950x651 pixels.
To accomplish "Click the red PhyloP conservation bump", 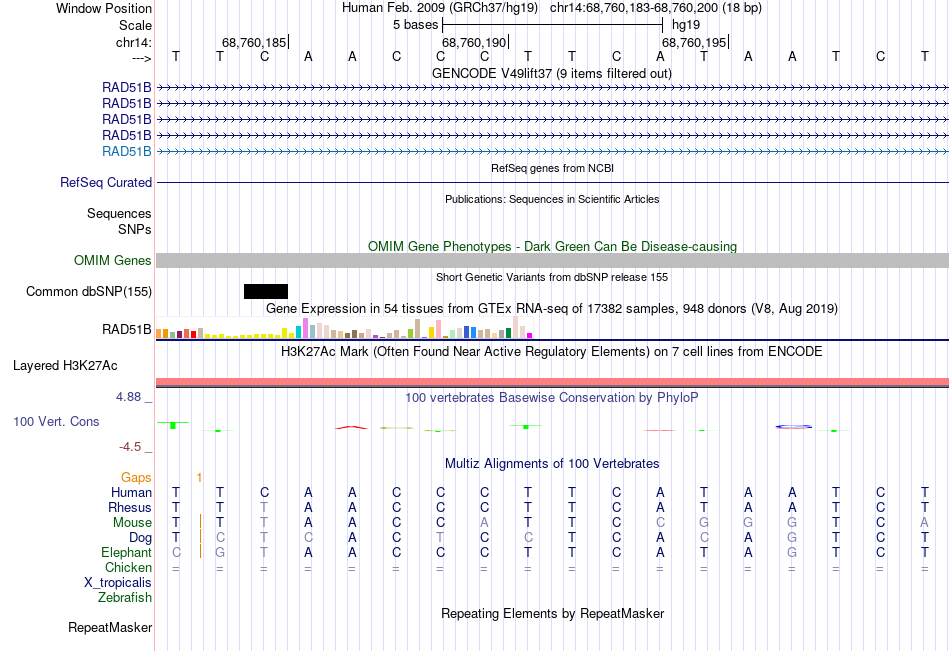I will pyautogui.click(x=351, y=427).
